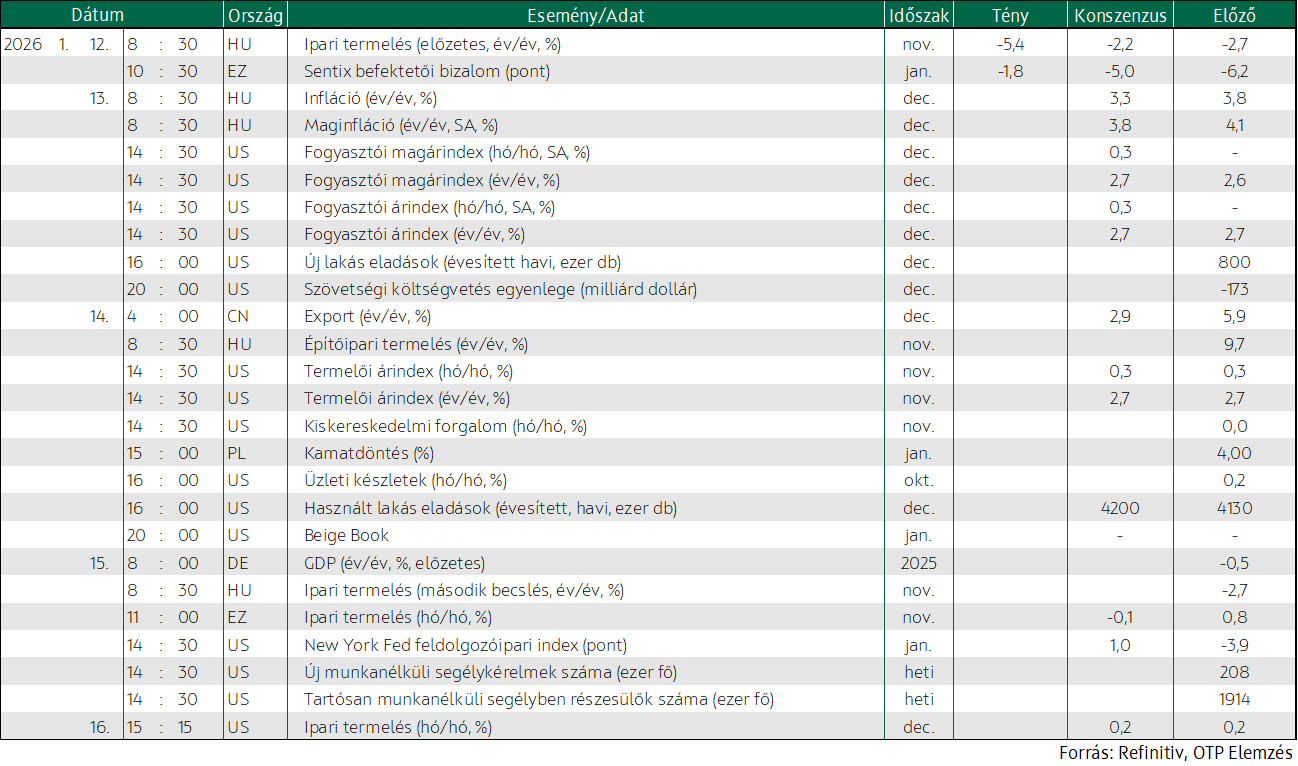Select the Konszenzus column header
Viewport: 1298px width, 766px height.
click(x=1119, y=15)
